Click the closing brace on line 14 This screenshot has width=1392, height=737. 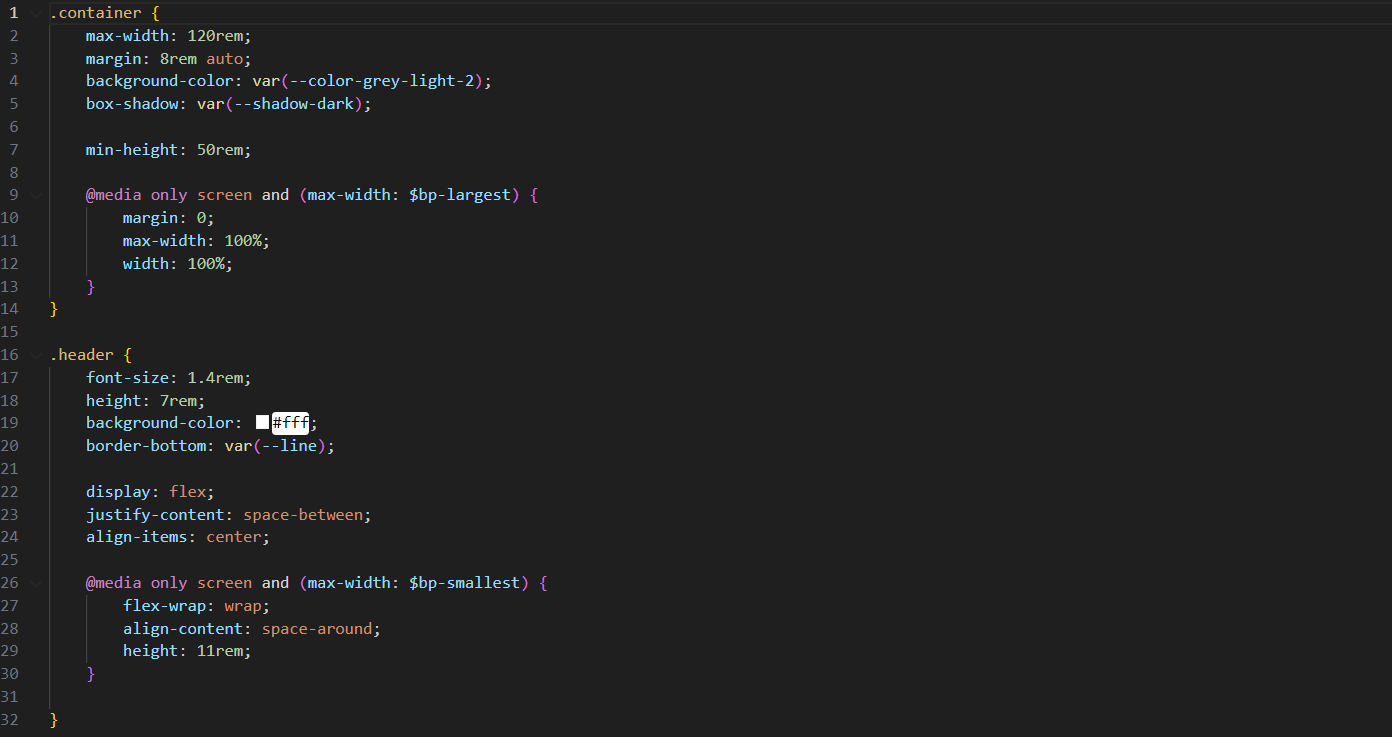54,309
